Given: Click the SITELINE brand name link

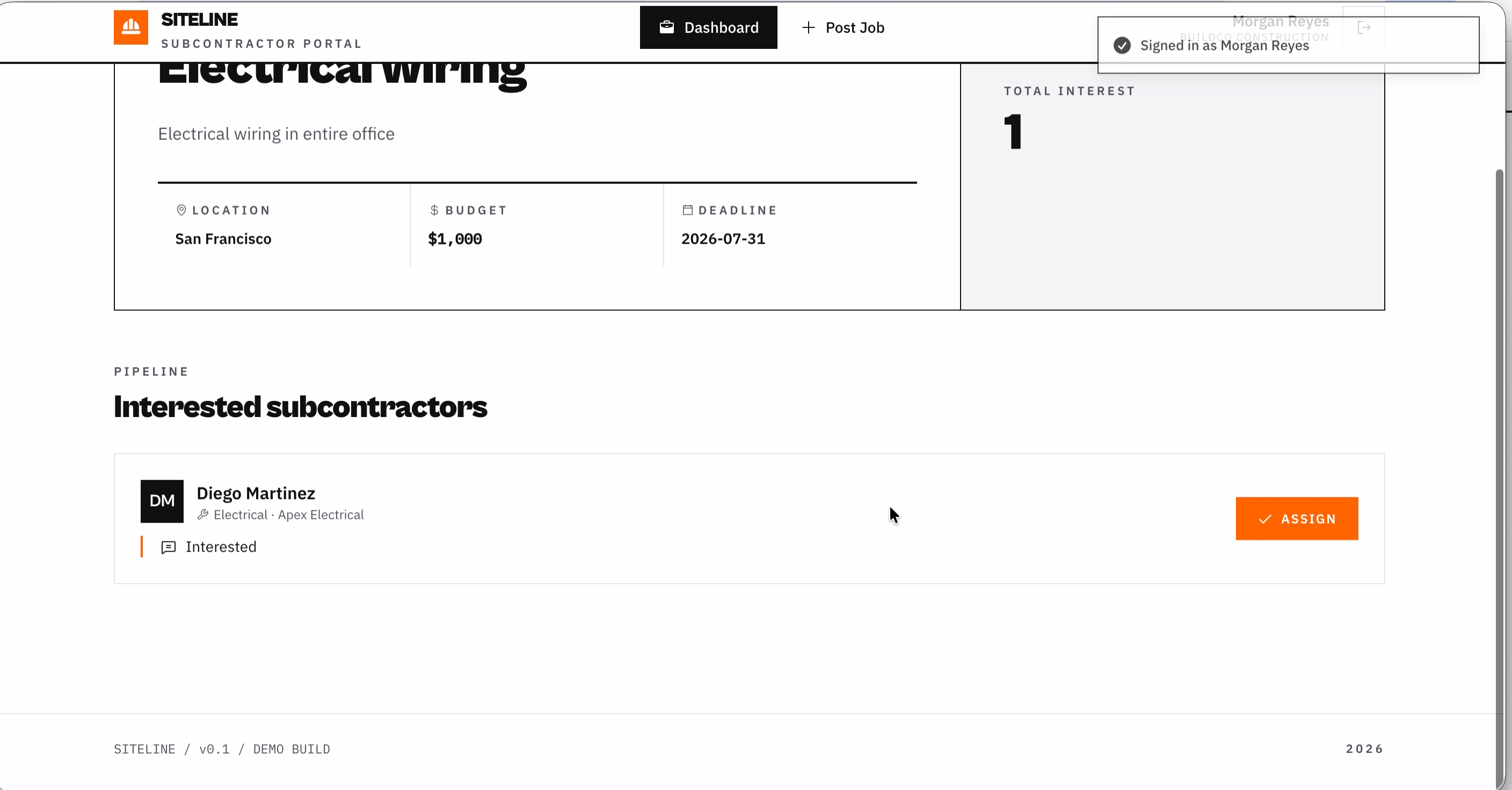Looking at the screenshot, I should (200, 19).
